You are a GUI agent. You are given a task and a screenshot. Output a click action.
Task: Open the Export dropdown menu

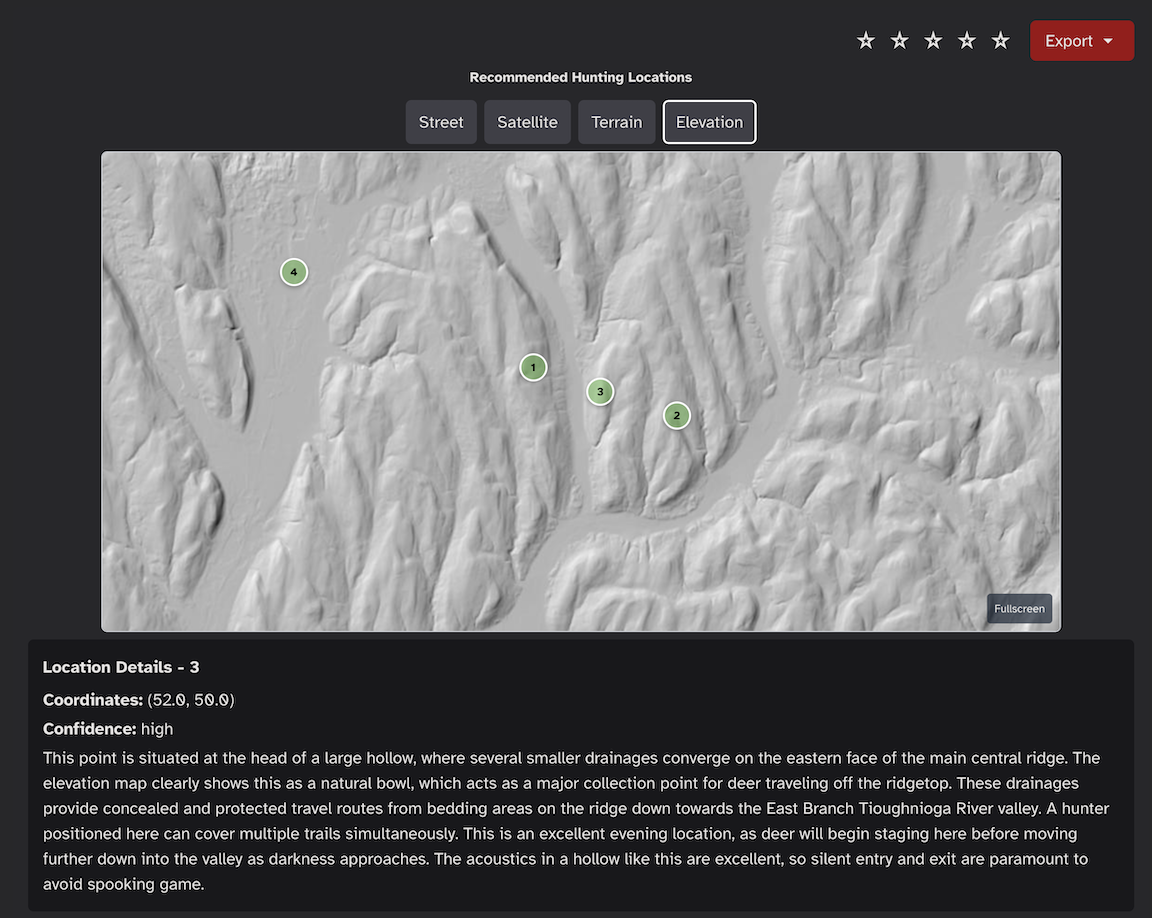point(1082,40)
